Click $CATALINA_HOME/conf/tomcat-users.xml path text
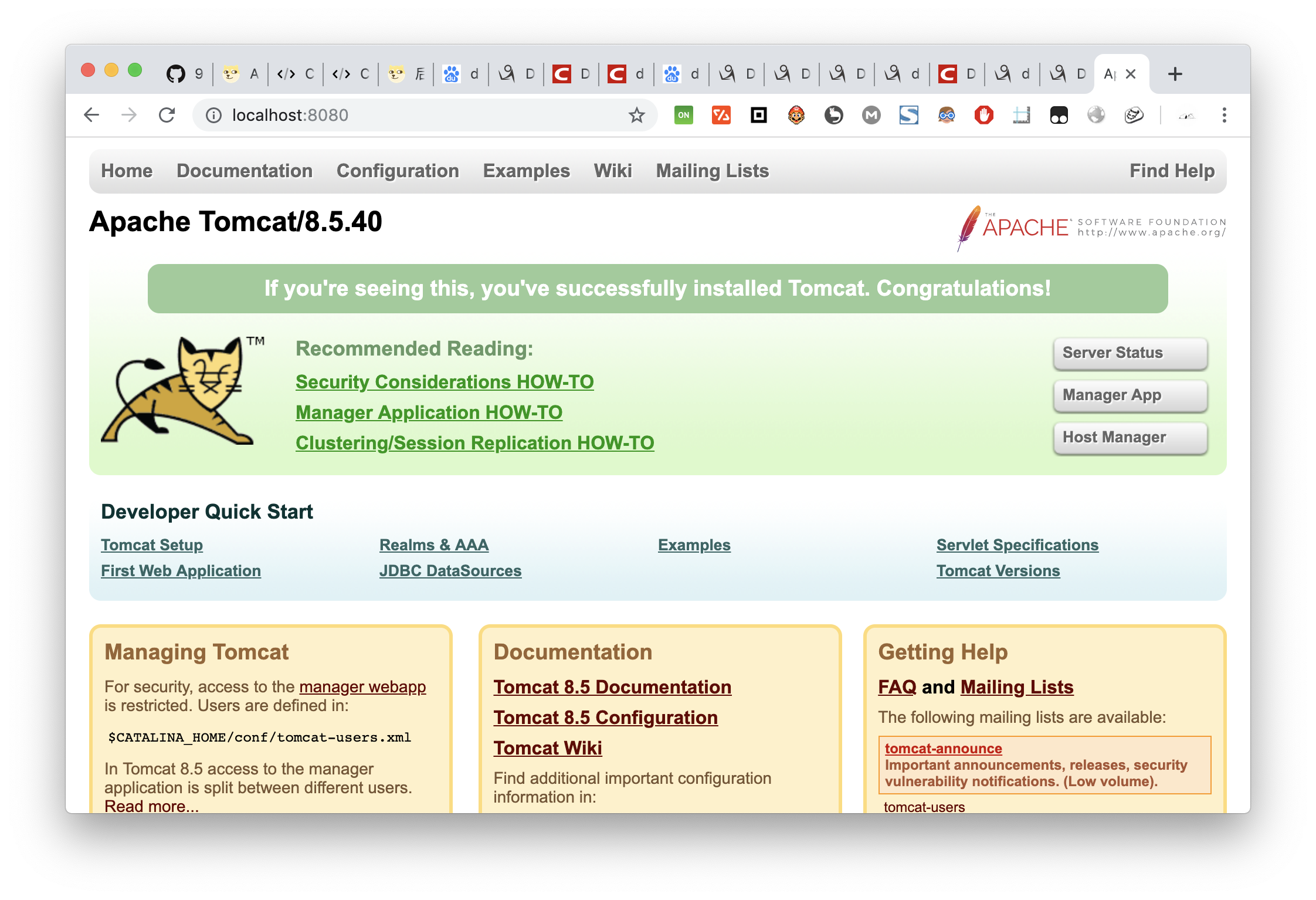Viewport: 1316px width, 900px height. coord(259,737)
